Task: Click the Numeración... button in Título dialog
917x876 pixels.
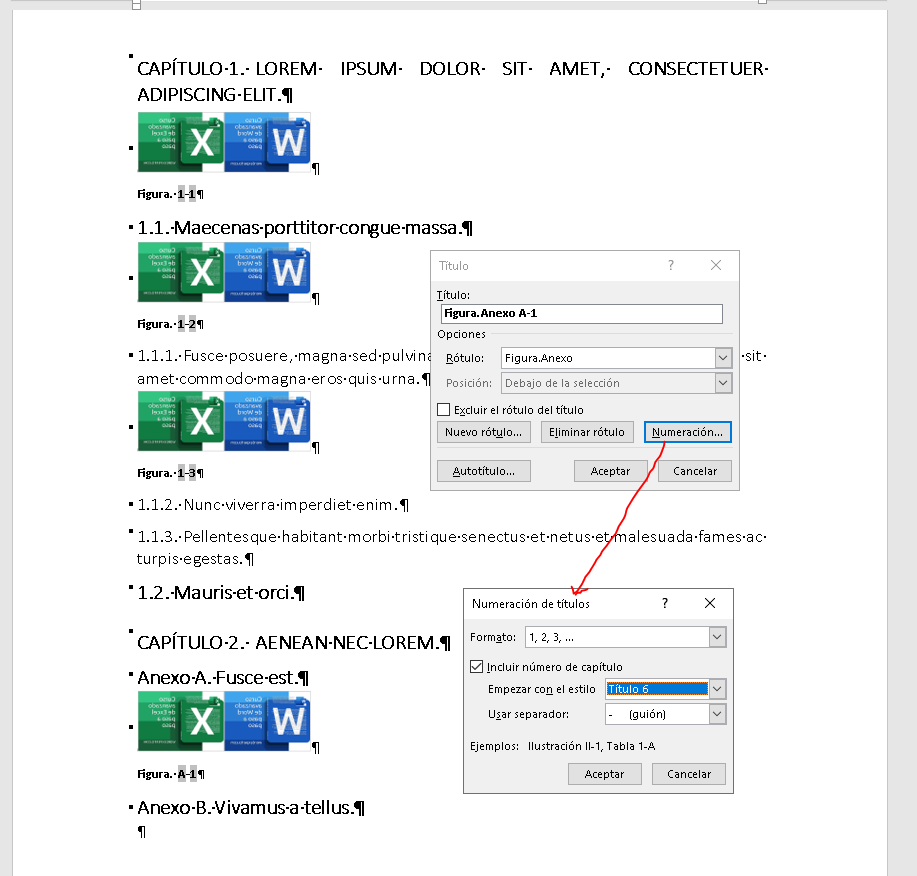Action: (x=687, y=432)
